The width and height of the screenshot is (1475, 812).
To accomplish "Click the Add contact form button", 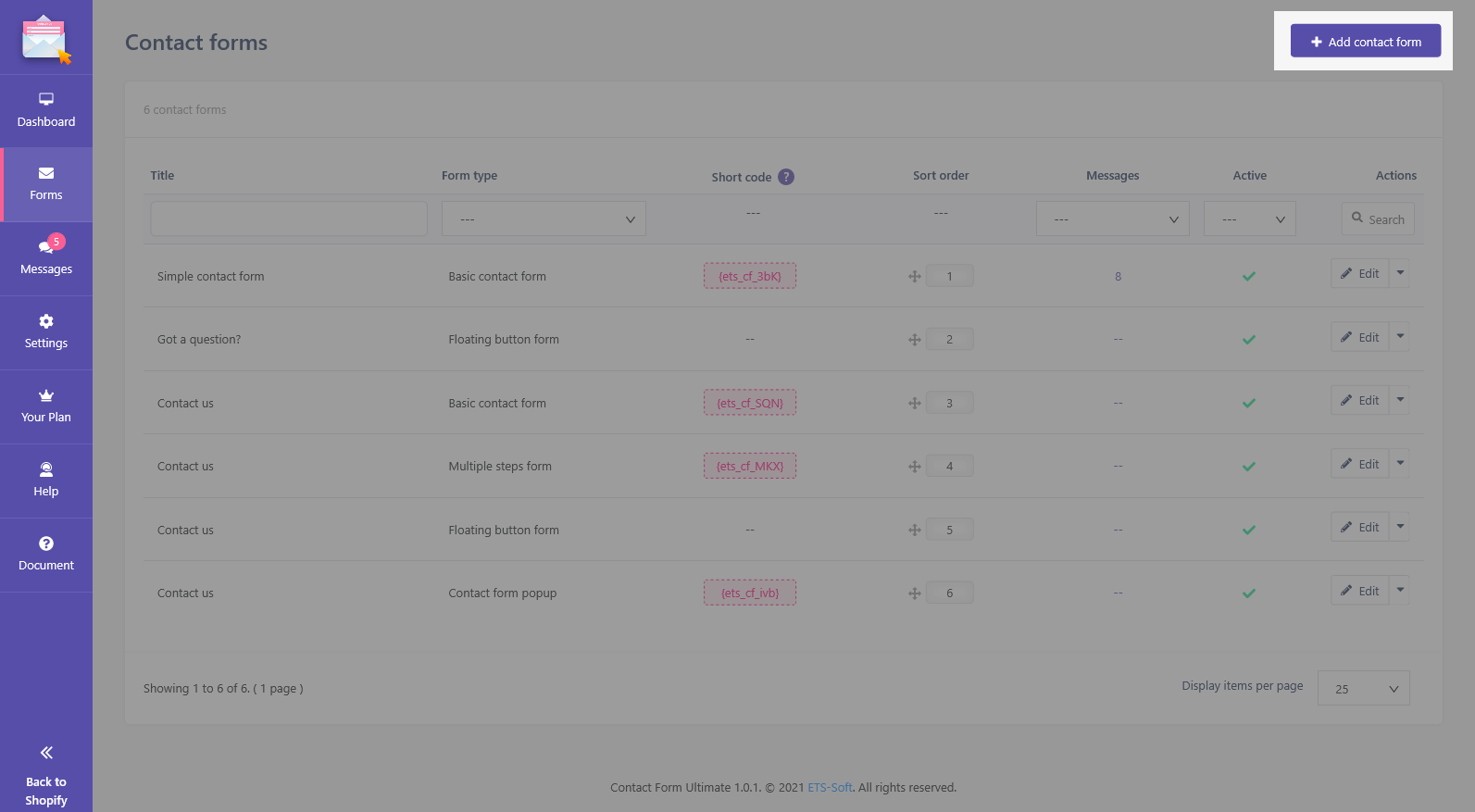I will [1366, 42].
